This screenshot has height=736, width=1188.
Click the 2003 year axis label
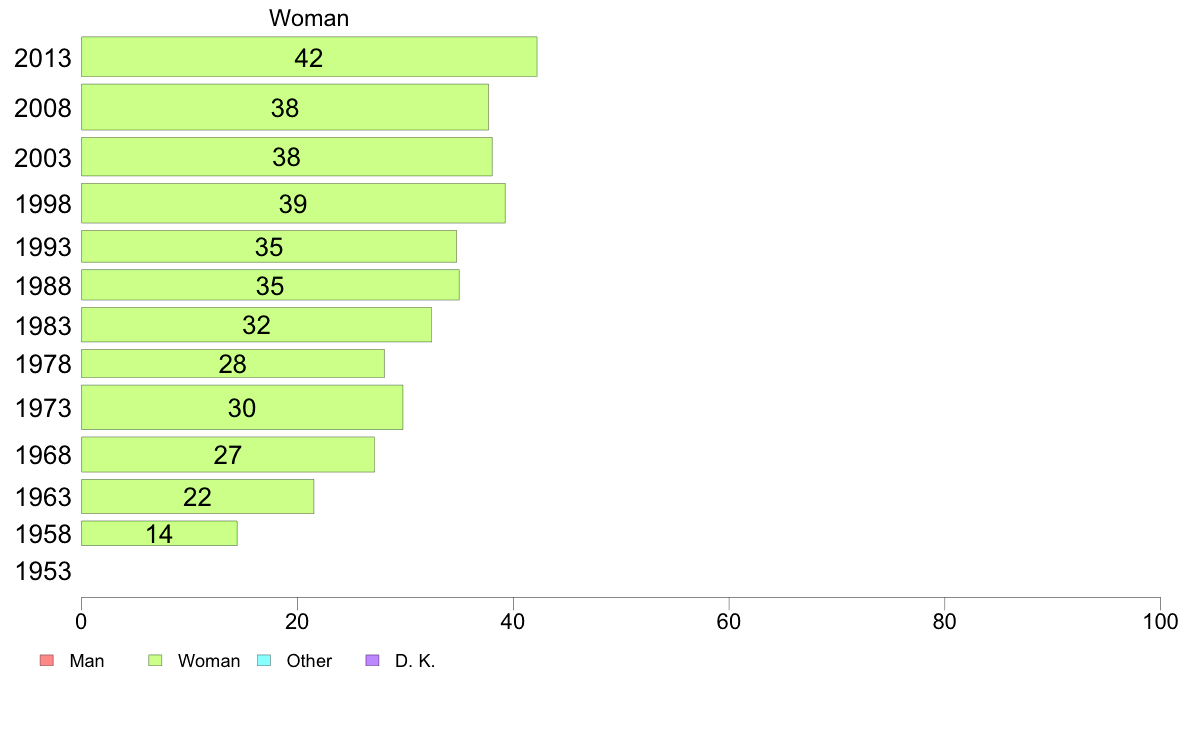43,158
